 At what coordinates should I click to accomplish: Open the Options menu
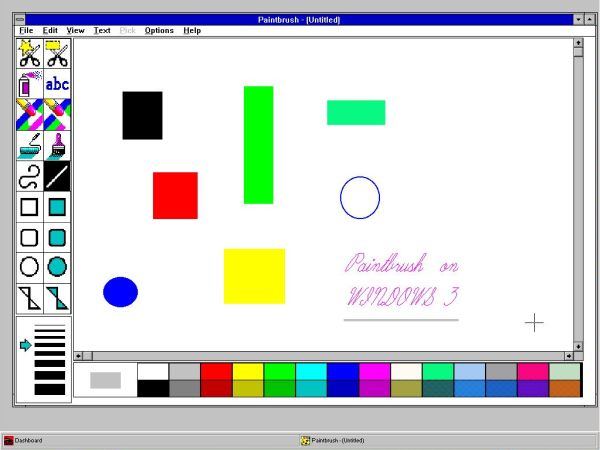159,31
